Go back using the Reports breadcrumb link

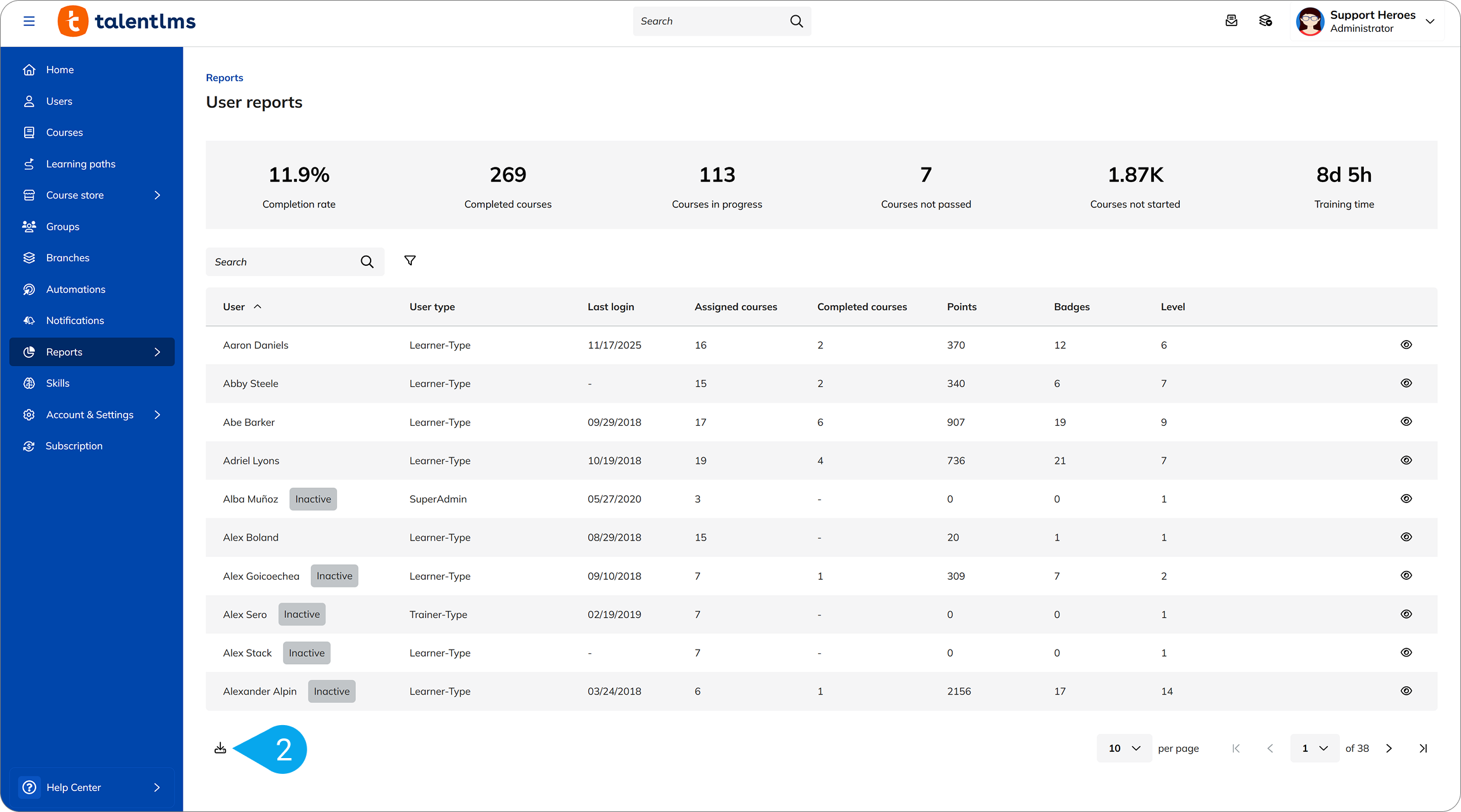(x=224, y=77)
